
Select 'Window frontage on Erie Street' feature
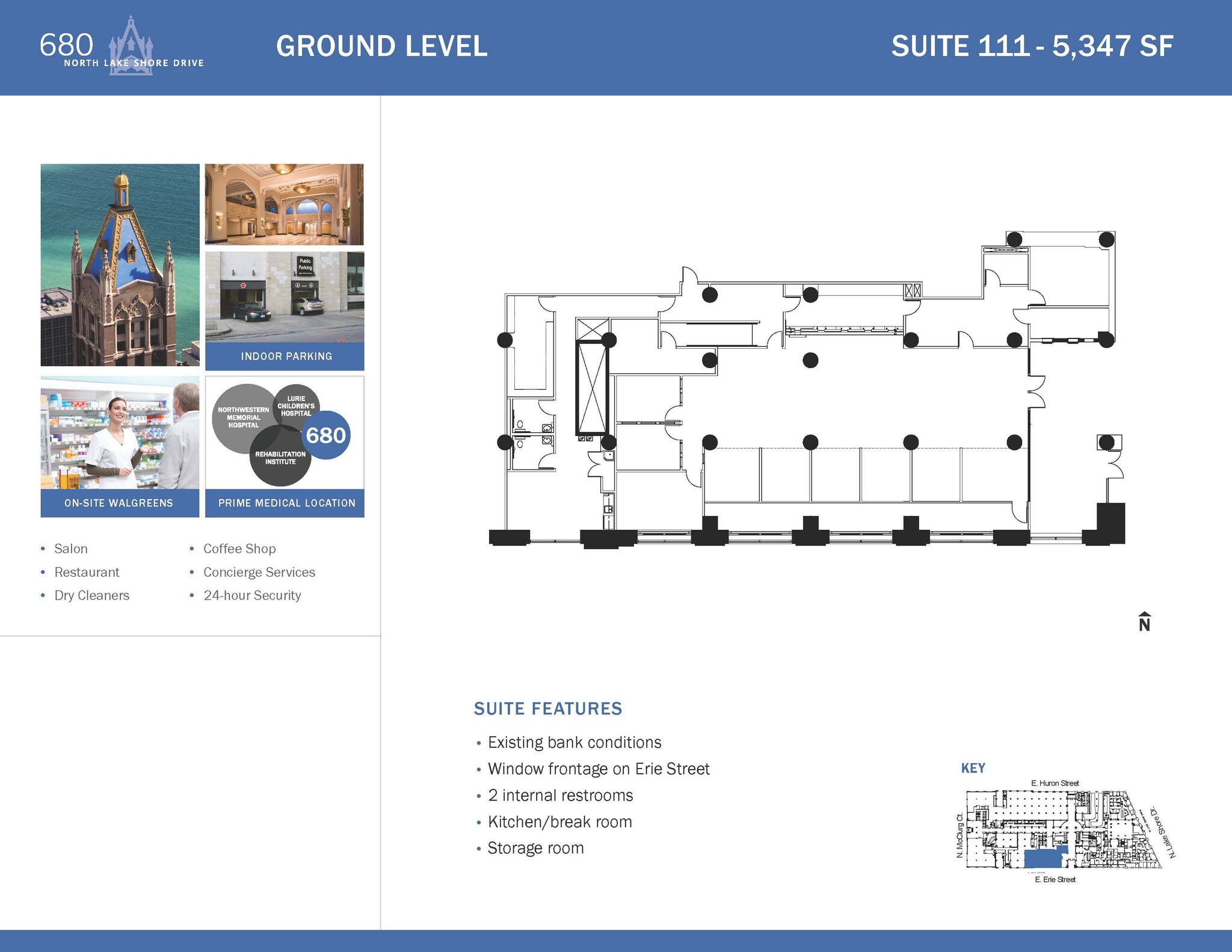click(x=599, y=769)
